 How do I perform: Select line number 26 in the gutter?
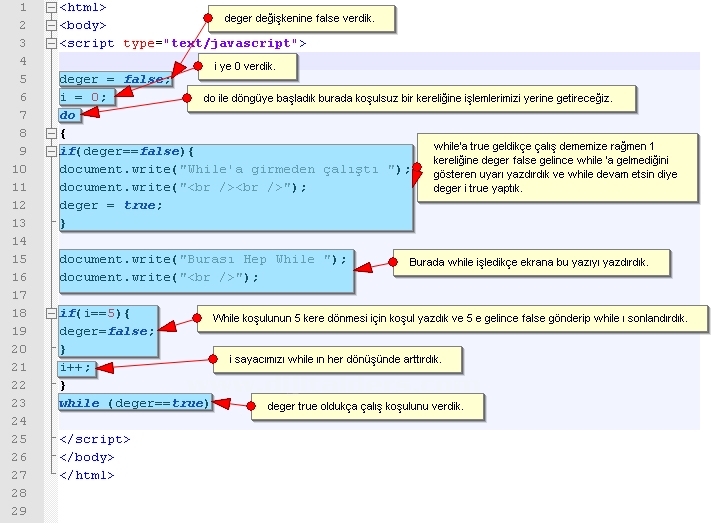19,457
